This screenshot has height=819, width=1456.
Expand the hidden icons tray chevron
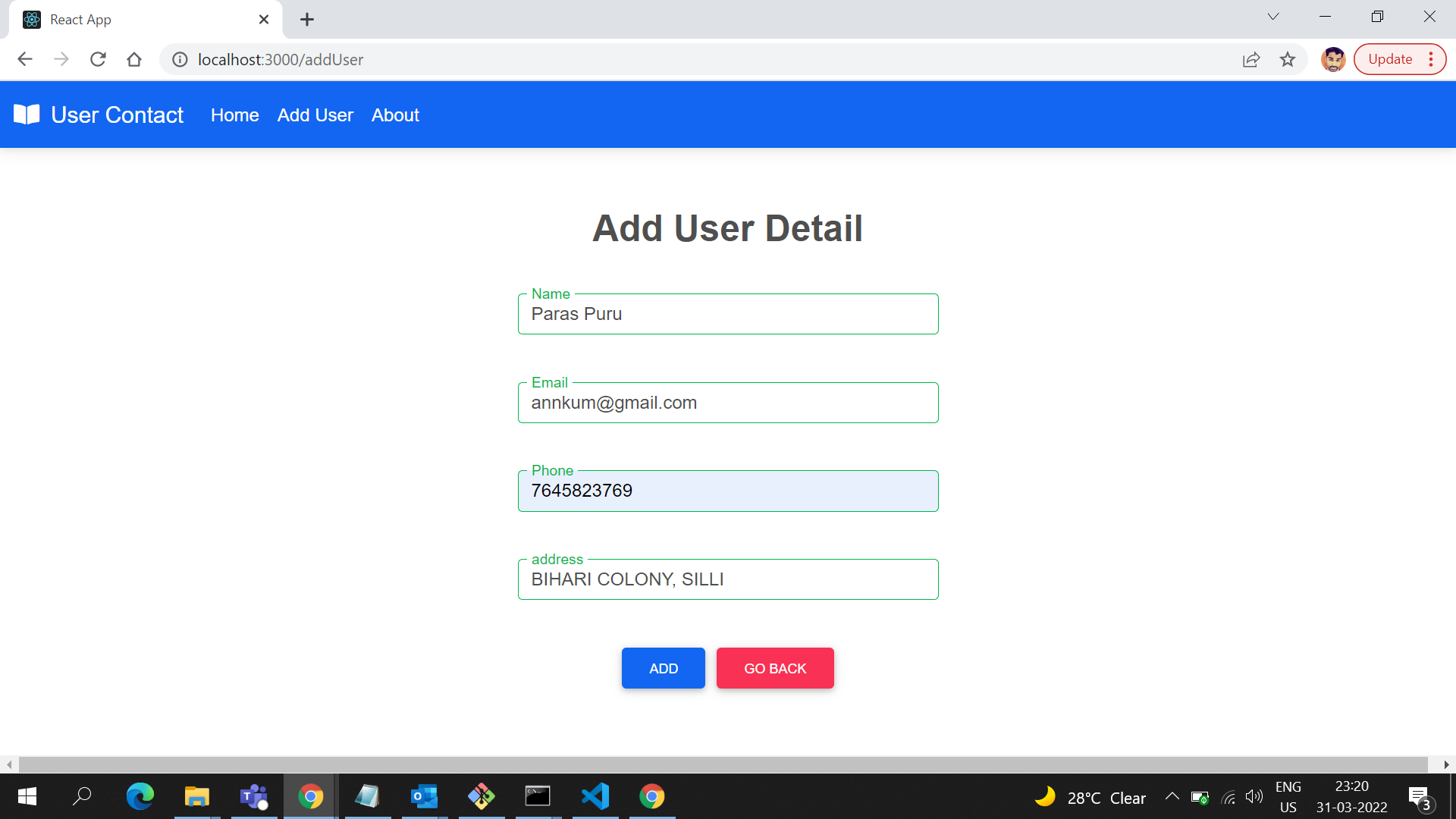pos(1172,796)
